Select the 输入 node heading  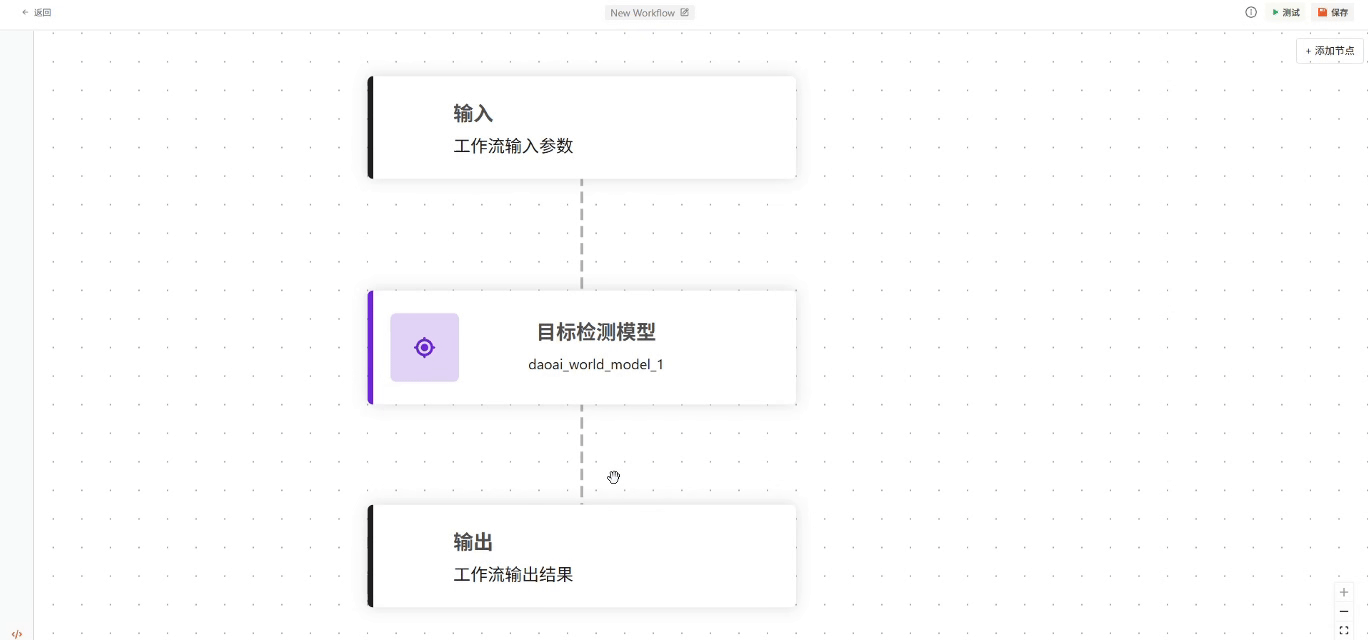[473, 114]
